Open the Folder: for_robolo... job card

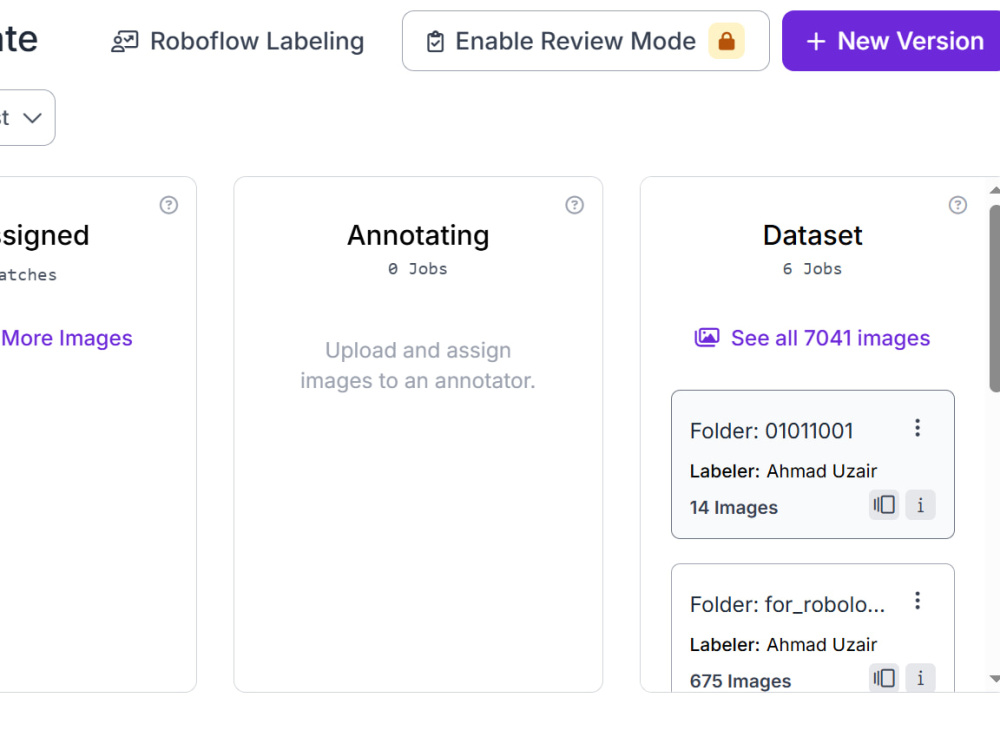point(812,628)
